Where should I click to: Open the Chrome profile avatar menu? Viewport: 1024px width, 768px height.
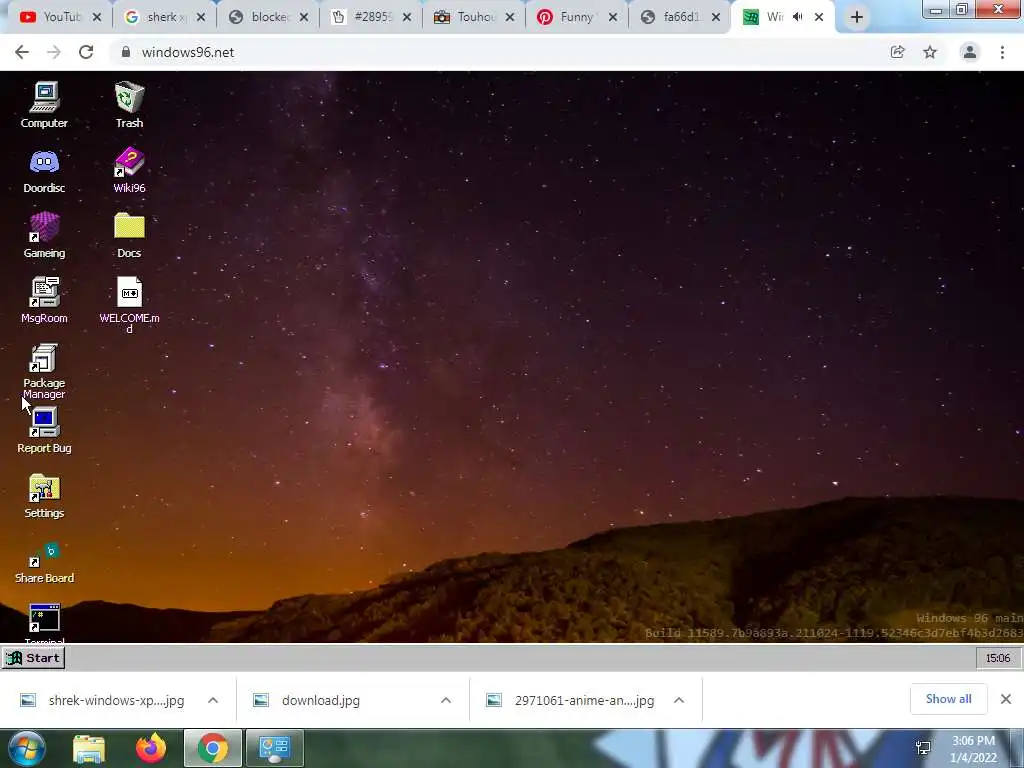click(x=970, y=52)
